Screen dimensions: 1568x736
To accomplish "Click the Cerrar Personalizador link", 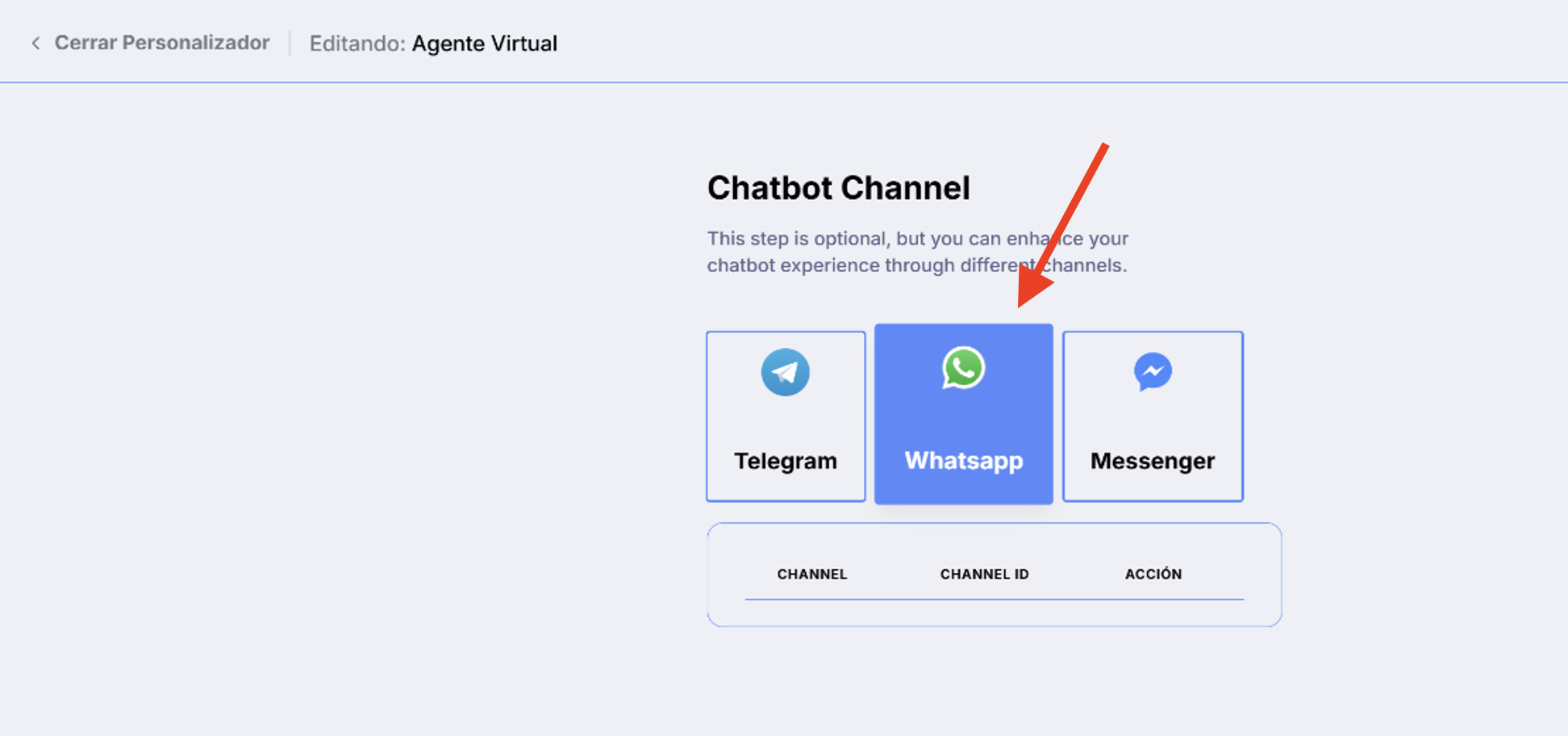I will click(161, 43).
